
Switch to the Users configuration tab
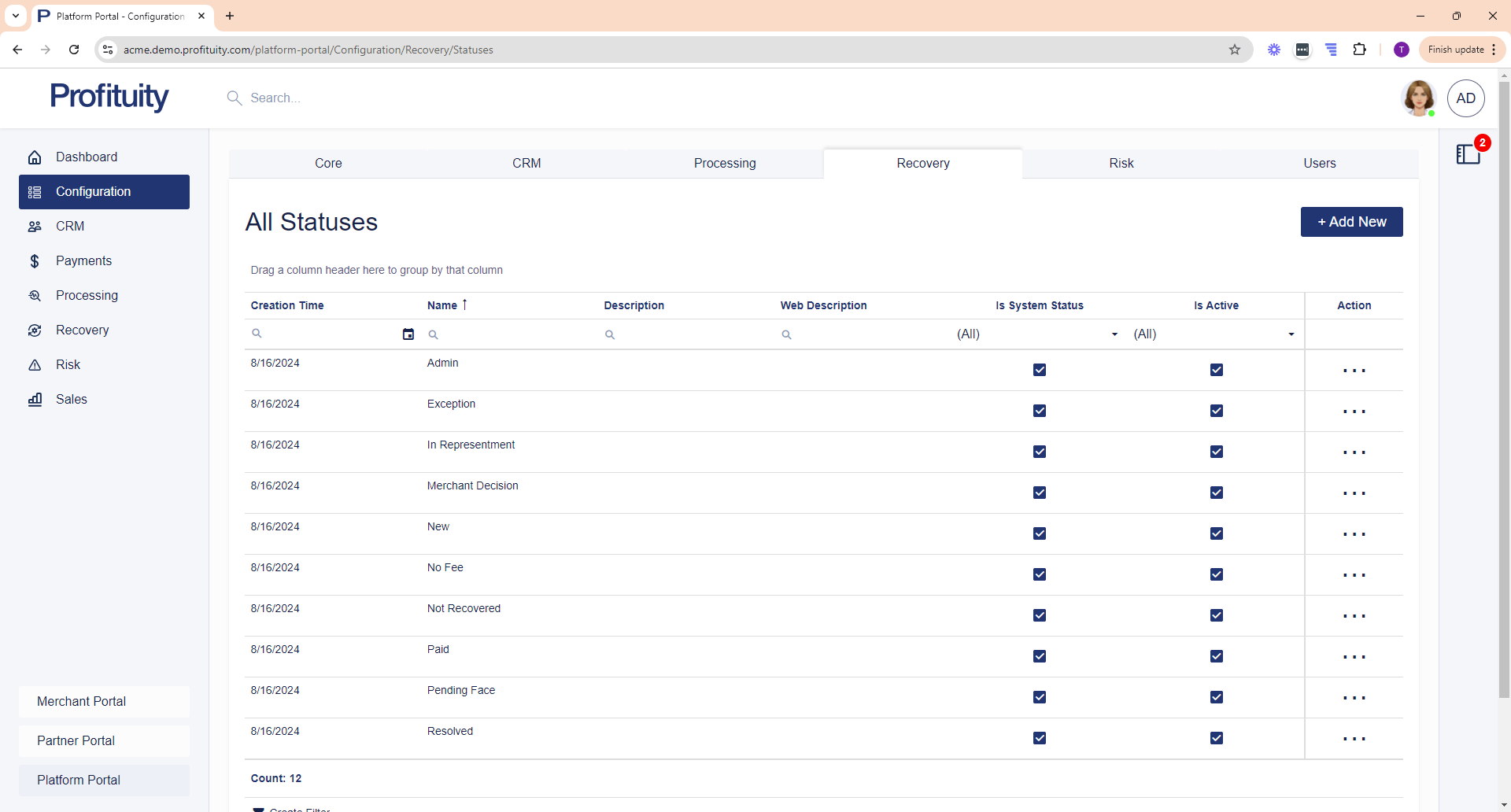pos(1319,164)
